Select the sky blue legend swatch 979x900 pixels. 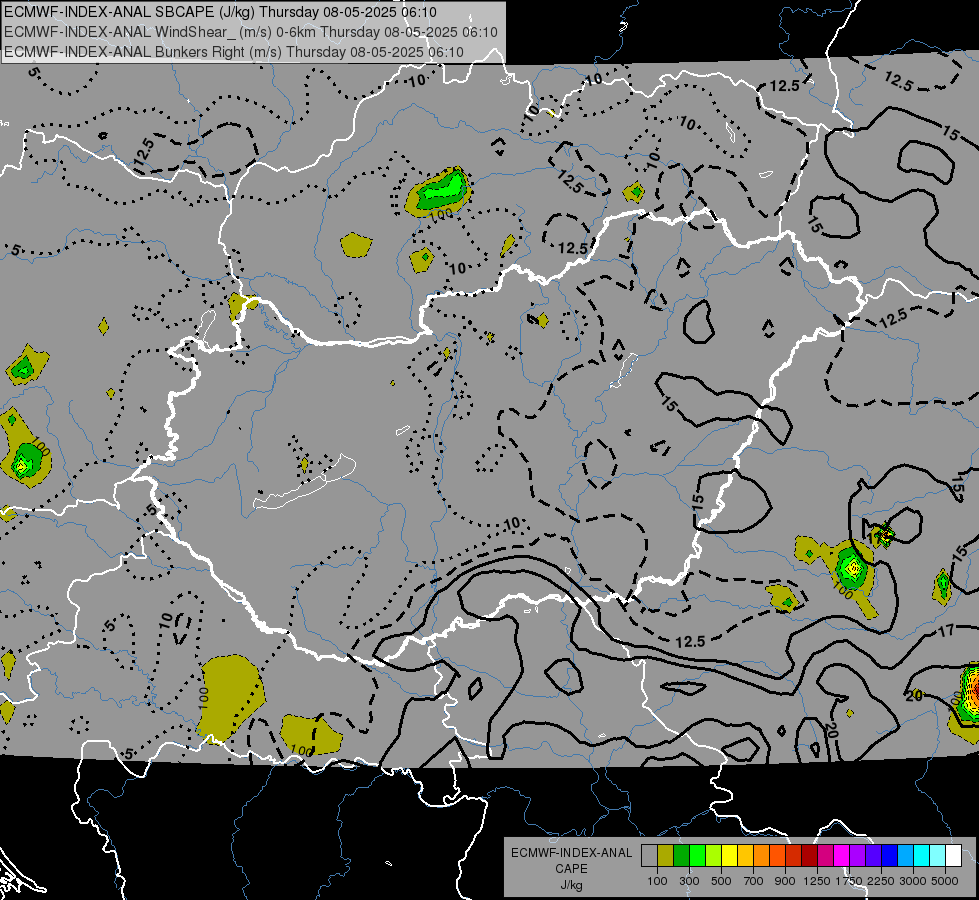906,855
